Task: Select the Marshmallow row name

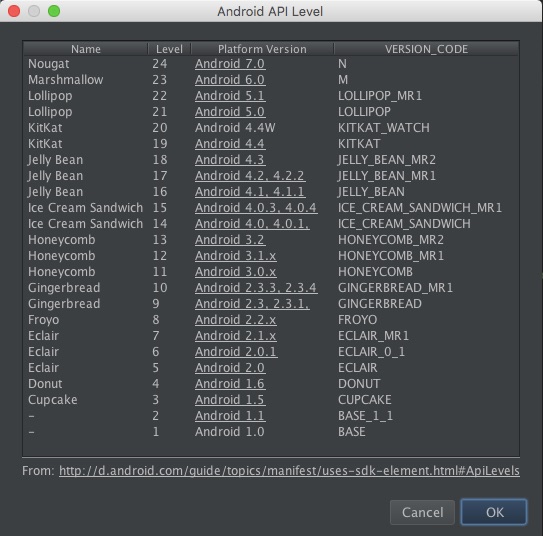Action: coord(65,80)
